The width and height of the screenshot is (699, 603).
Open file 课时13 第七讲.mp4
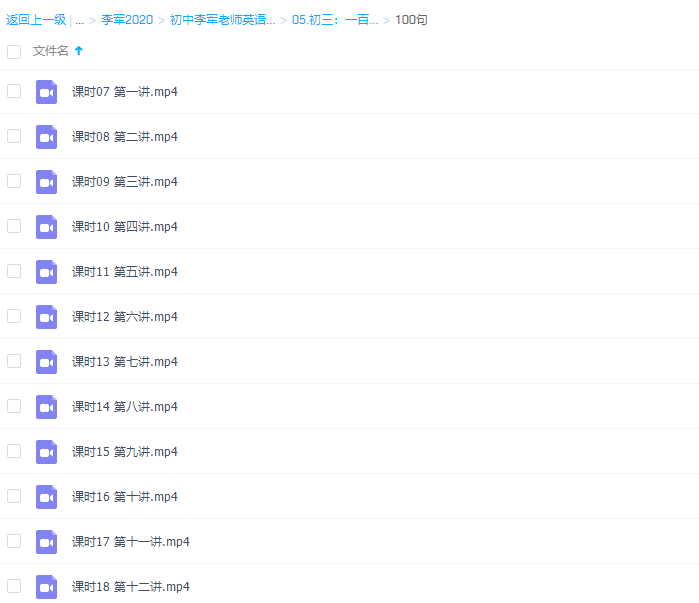[124, 362]
